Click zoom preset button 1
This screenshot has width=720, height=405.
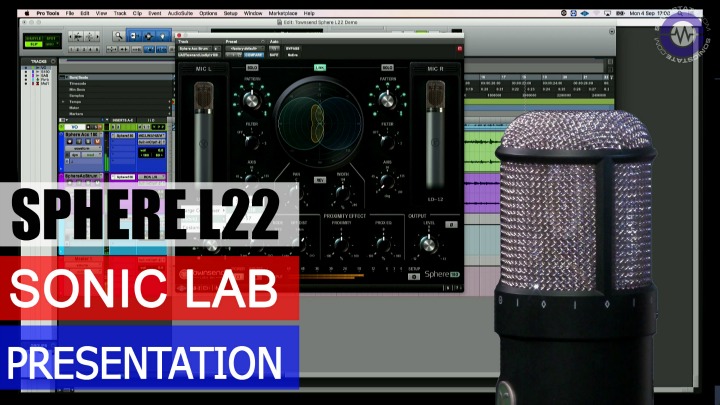[x=72, y=49]
